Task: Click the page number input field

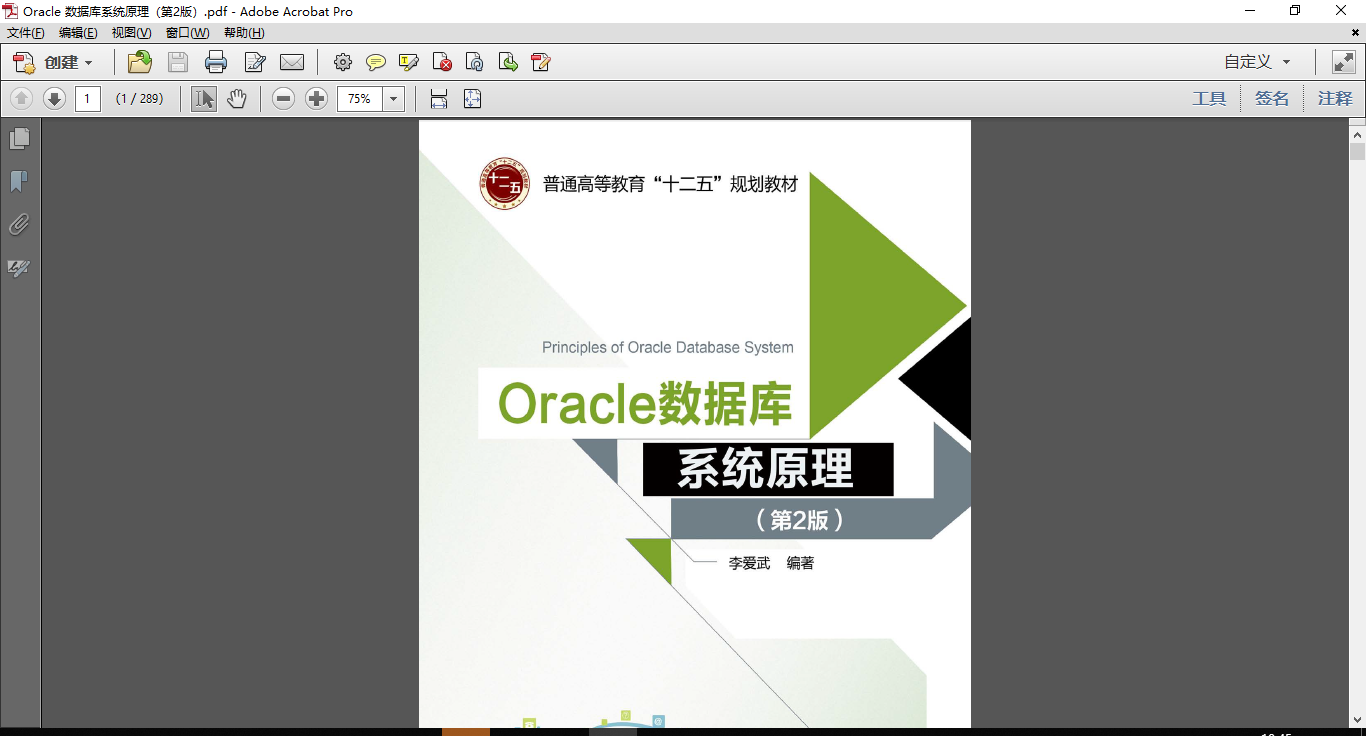Action: [88, 98]
